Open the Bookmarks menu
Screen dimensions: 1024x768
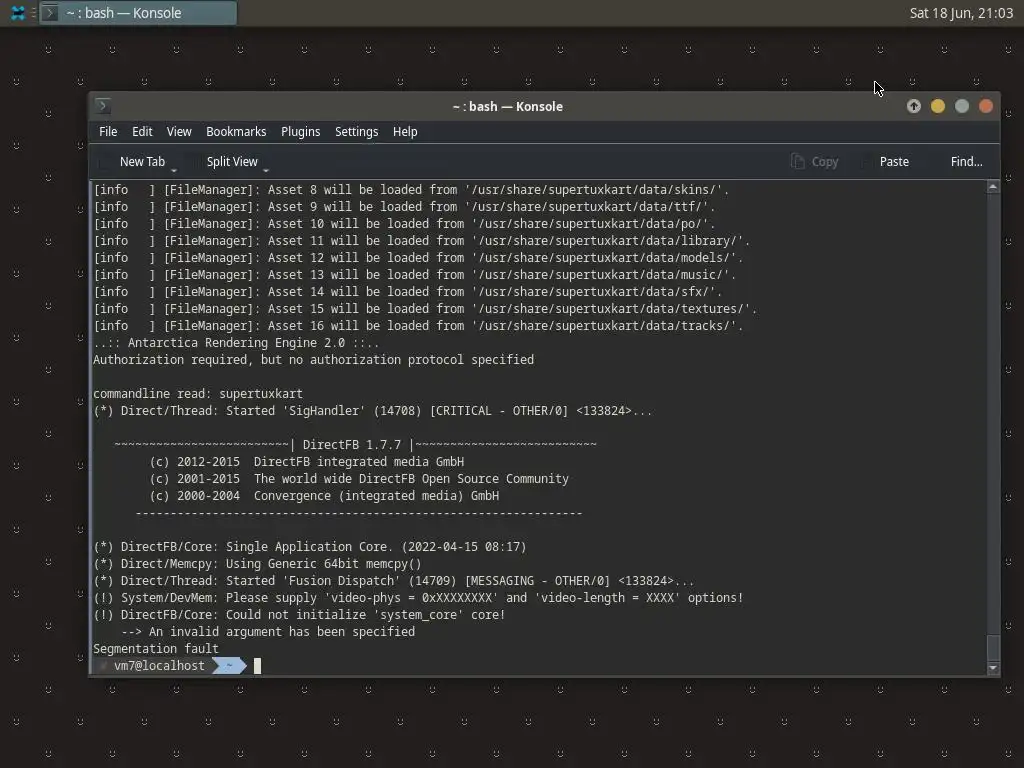[x=236, y=132]
